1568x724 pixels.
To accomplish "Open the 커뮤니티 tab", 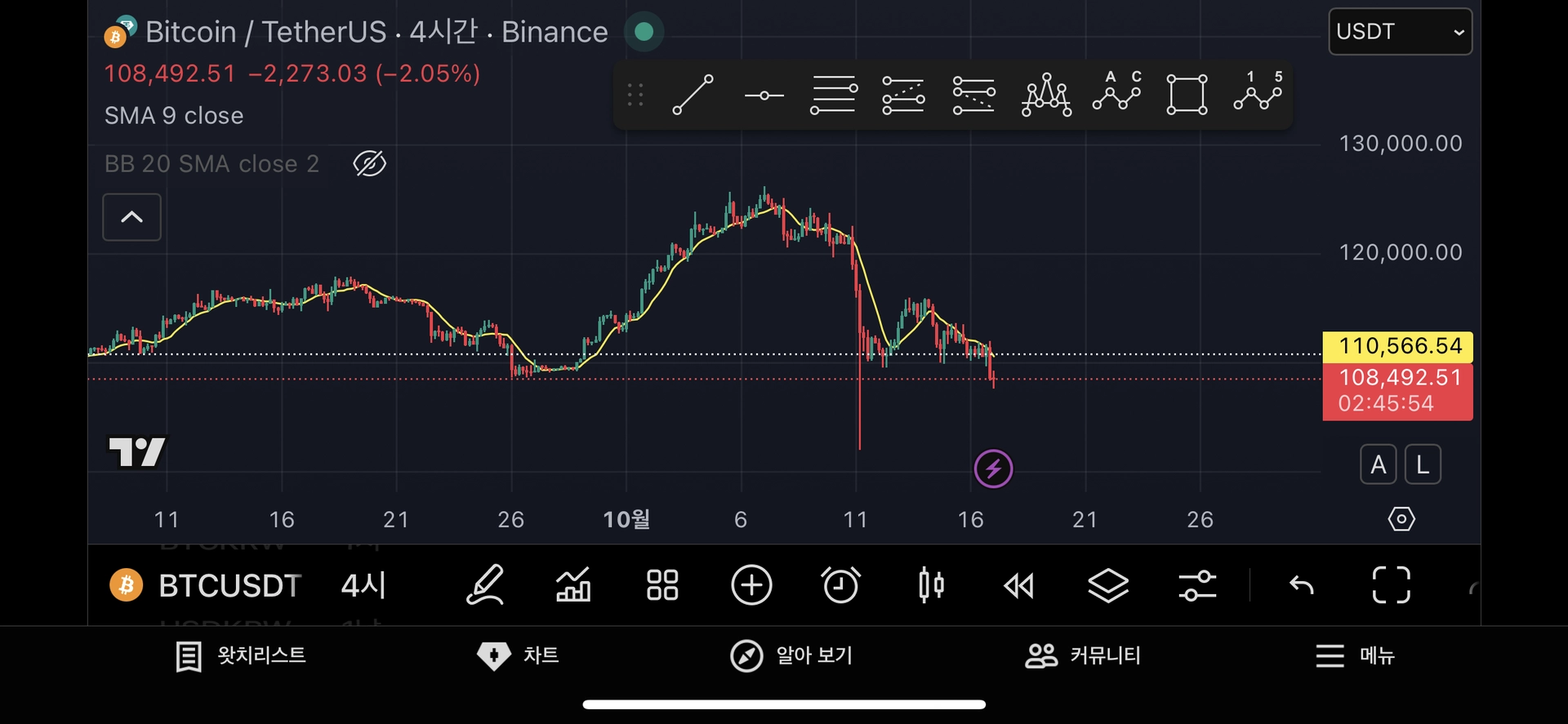I will (1083, 655).
